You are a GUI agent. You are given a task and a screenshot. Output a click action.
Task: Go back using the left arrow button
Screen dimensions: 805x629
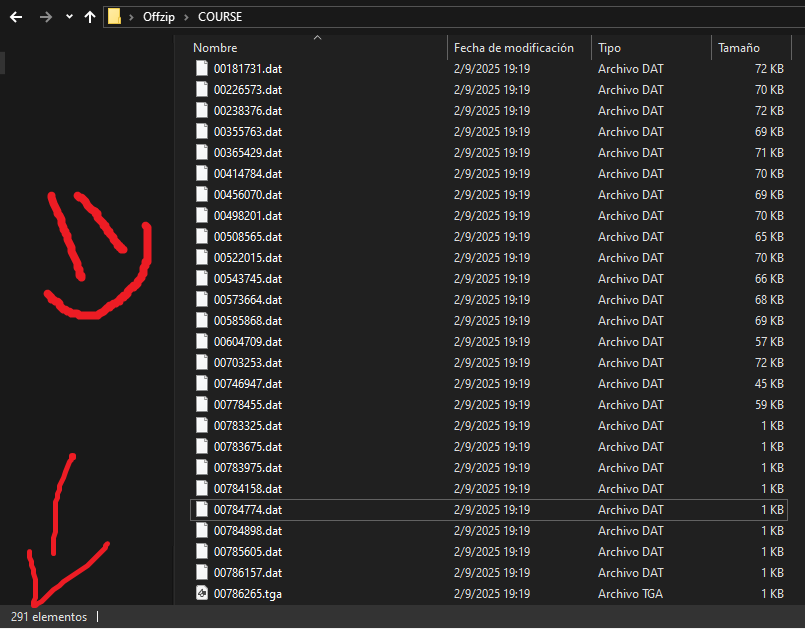(16, 17)
